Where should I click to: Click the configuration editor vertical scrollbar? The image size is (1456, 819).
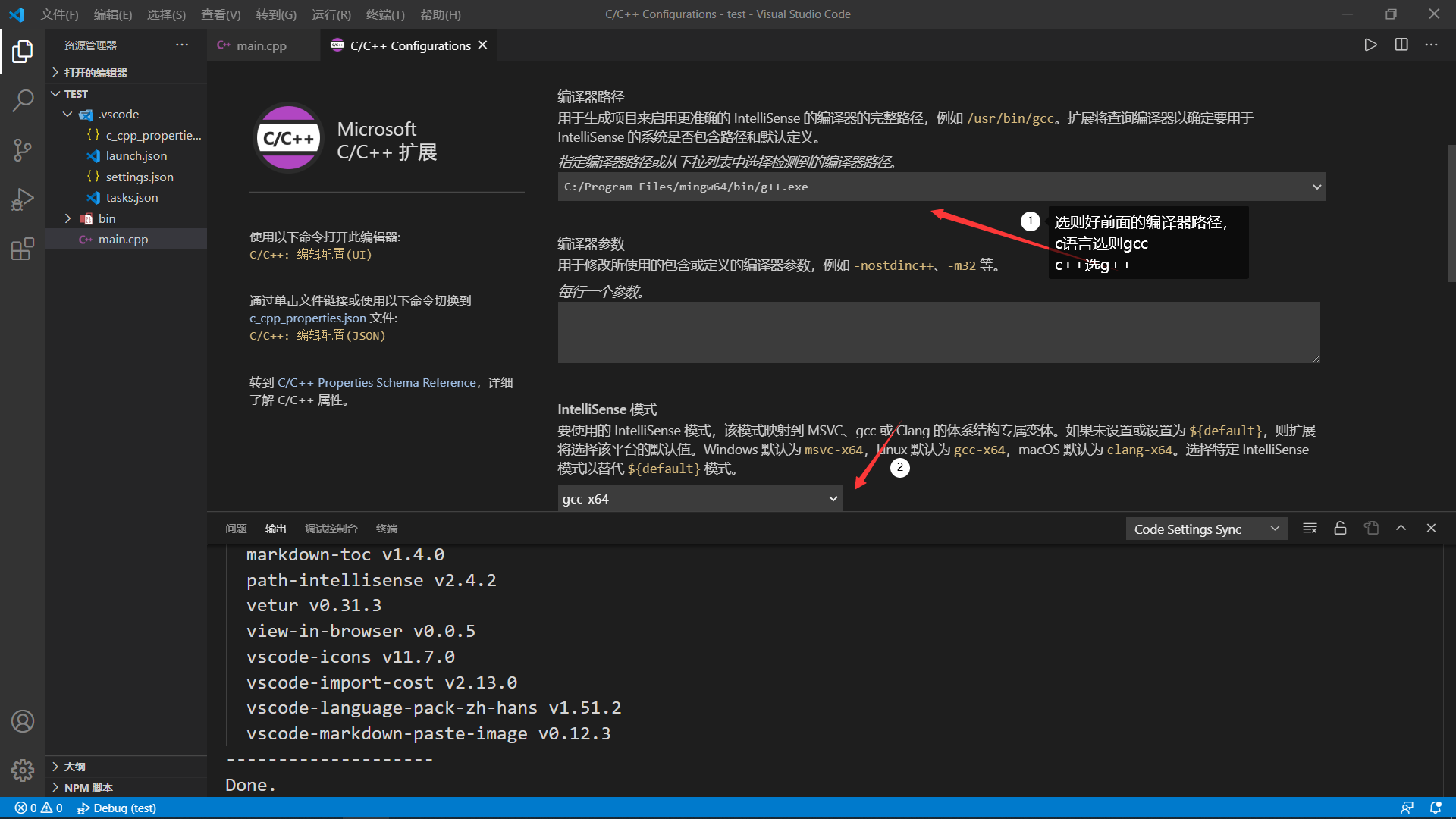click(1451, 213)
